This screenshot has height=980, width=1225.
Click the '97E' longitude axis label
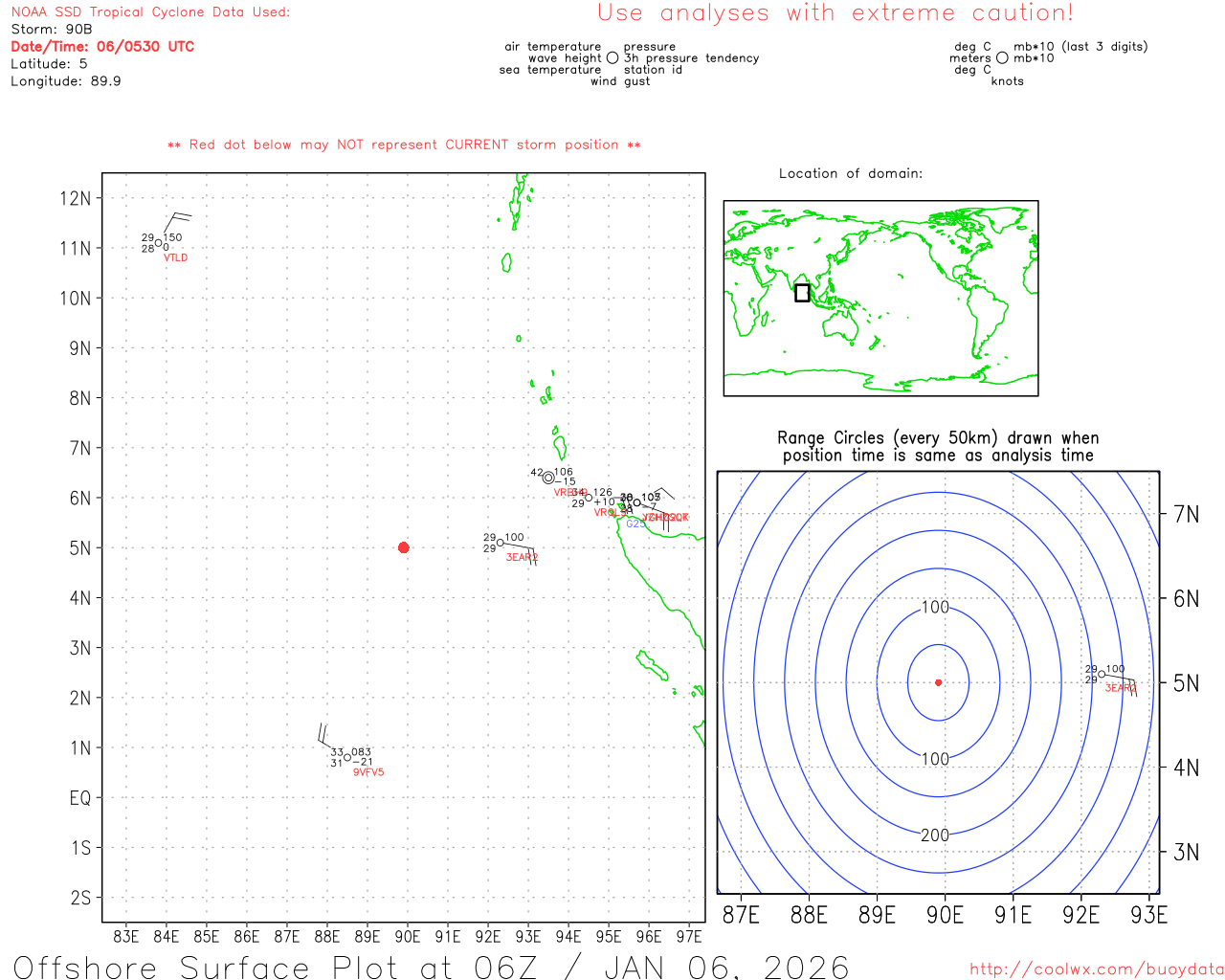689,936
